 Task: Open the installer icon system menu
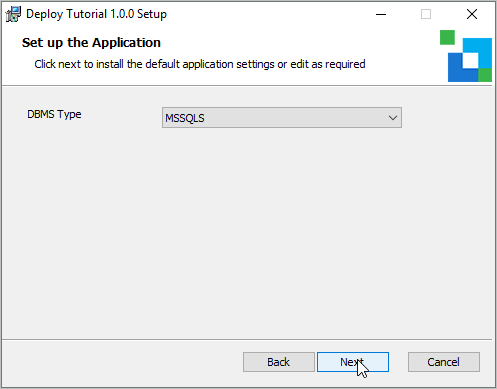(13, 14)
